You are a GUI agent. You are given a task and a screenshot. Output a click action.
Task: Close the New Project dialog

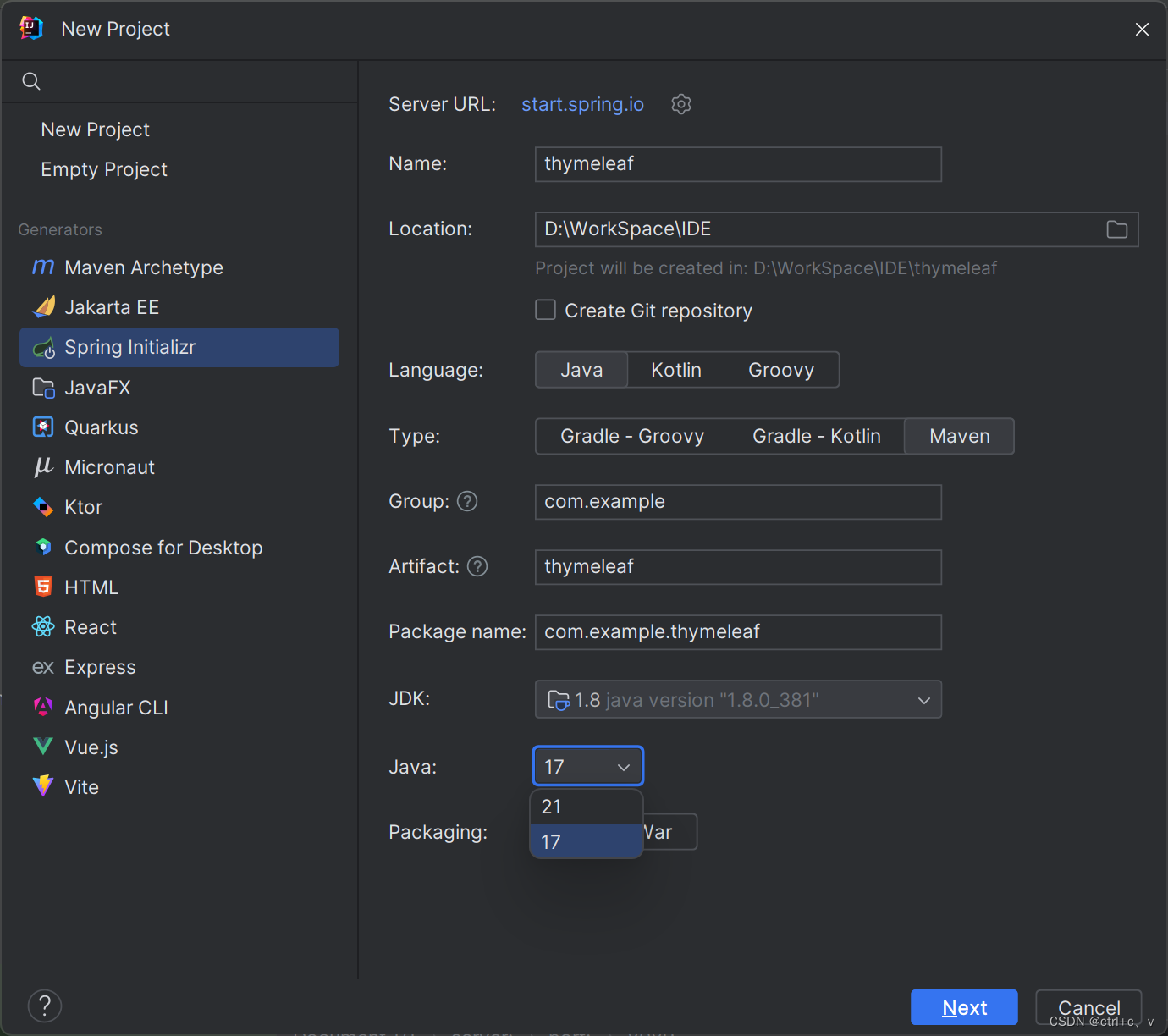(1142, 30)
